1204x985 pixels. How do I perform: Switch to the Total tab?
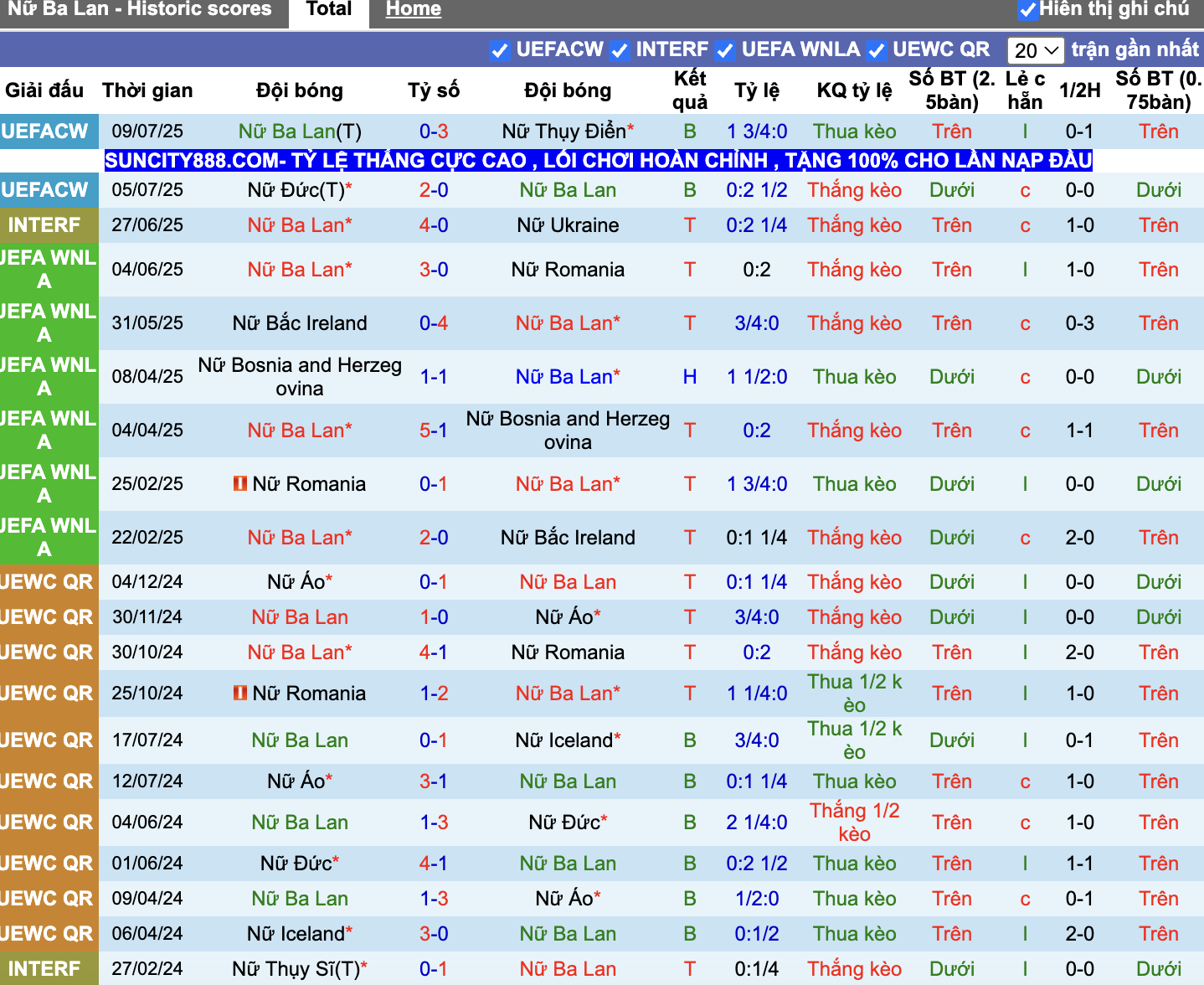[x=329, y=10]
